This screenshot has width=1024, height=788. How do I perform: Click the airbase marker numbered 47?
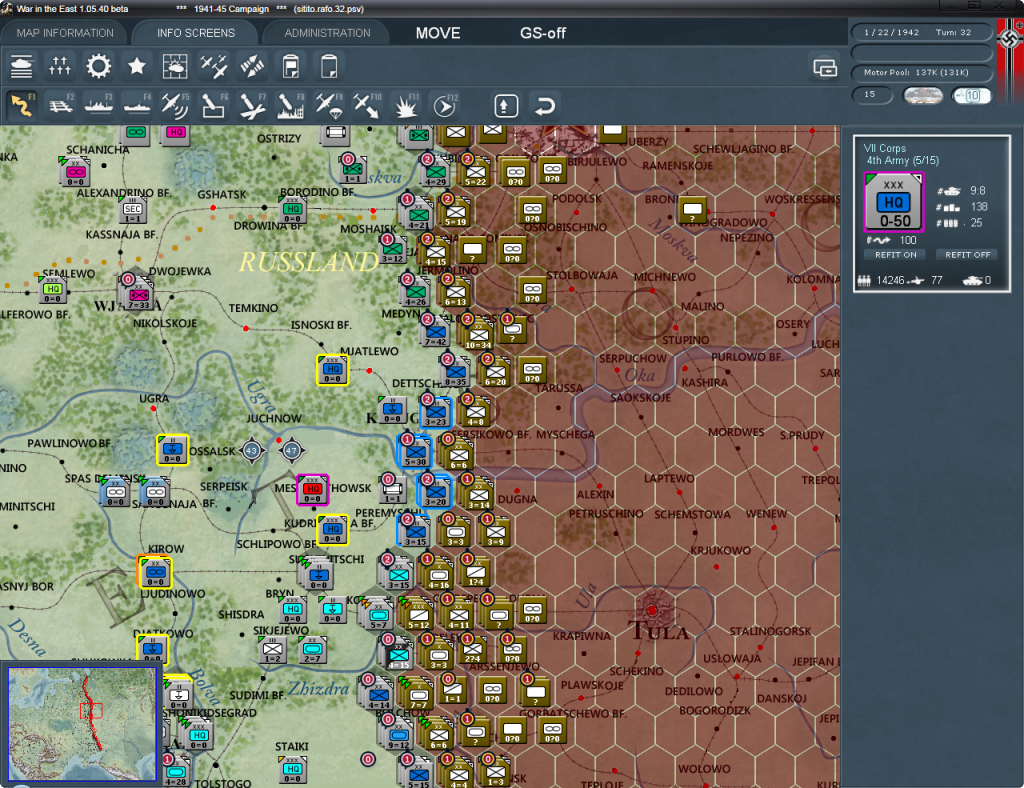point(291,450)
